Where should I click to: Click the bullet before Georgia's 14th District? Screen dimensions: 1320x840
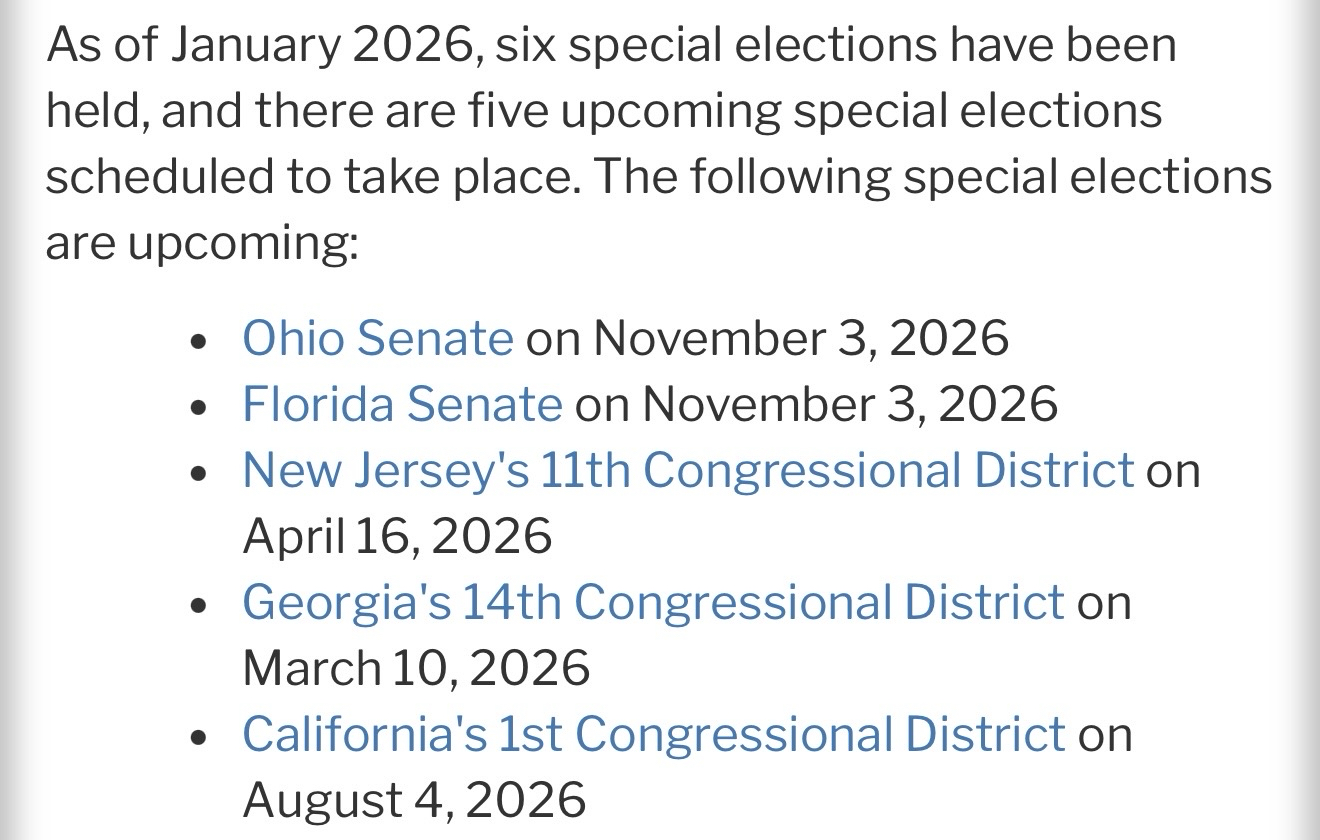(x=201, y=604)
